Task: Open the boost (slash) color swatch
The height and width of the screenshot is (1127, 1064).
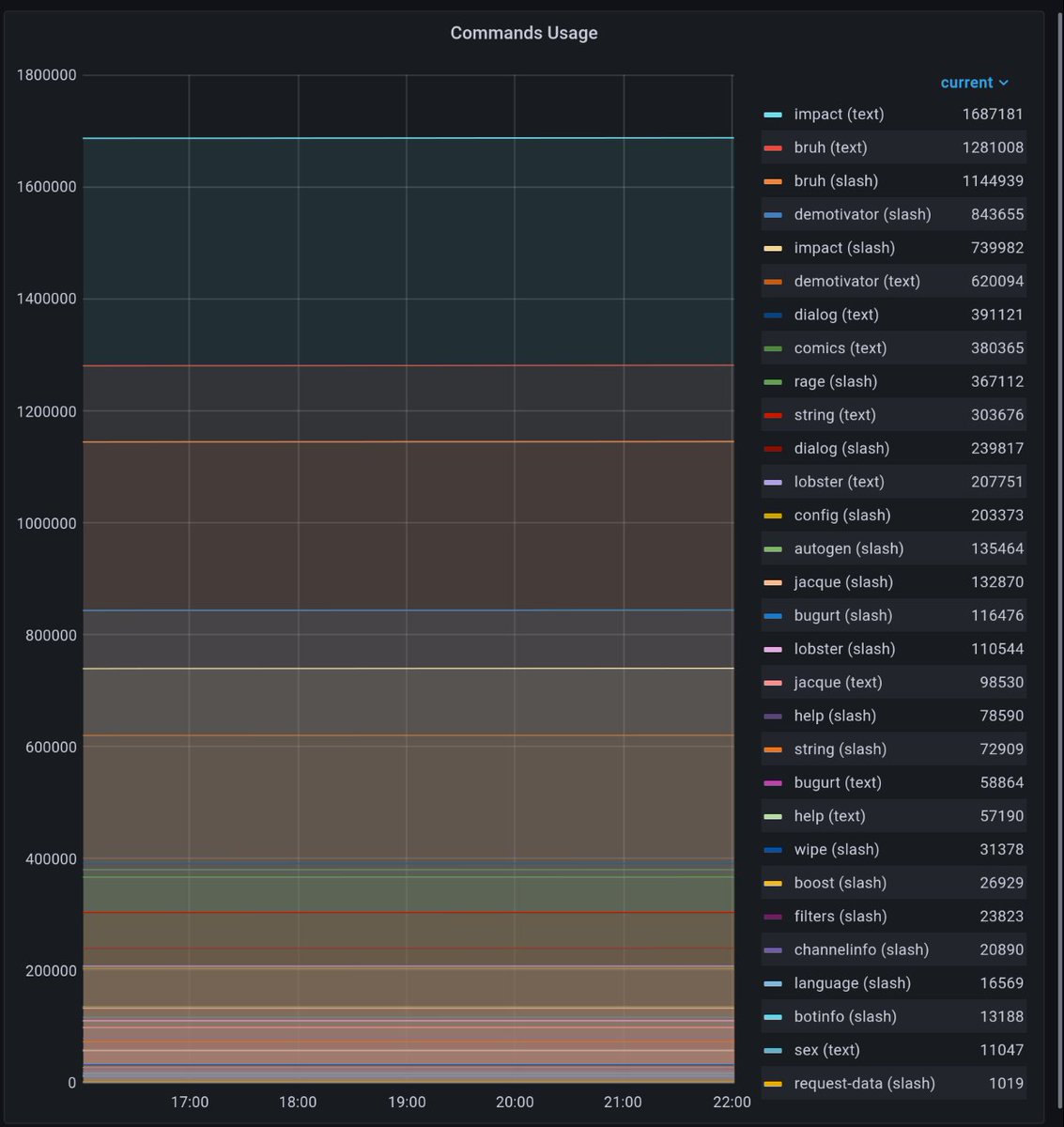Action: coord(773,883)
